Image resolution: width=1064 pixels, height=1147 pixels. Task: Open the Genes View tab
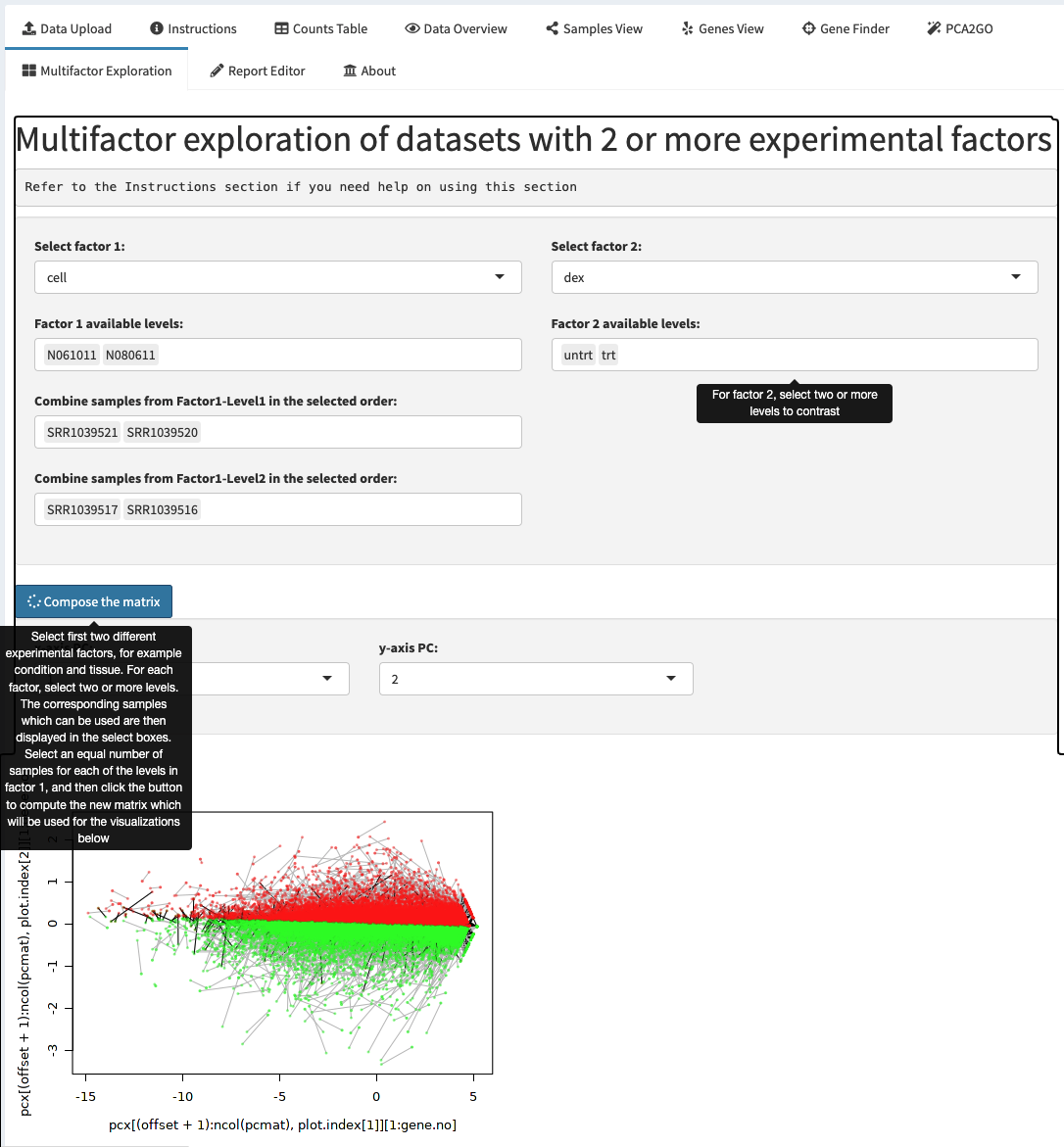coord(722,28)
